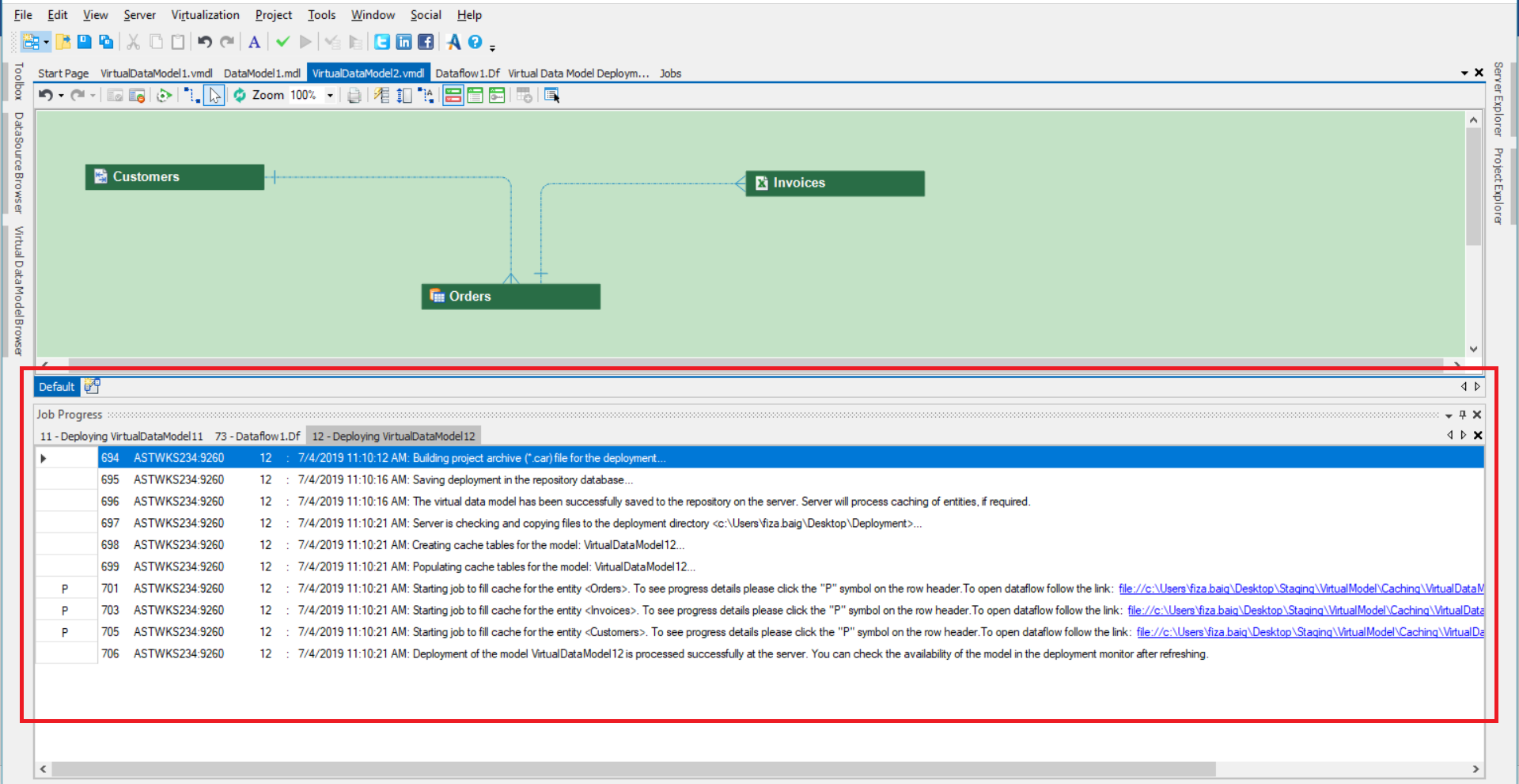The image size is (1519, 784).
Task: Switch to the Dataflow1.Df tab
Action: click(467, 74)
